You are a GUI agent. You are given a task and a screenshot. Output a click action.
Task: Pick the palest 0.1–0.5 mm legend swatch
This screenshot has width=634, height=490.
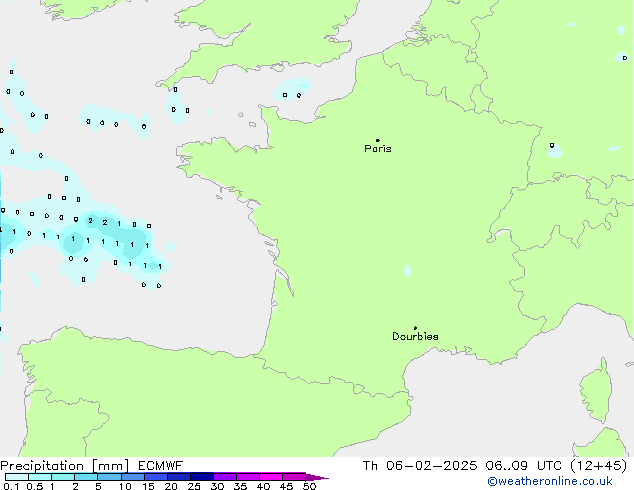click(x=17, y=477)
